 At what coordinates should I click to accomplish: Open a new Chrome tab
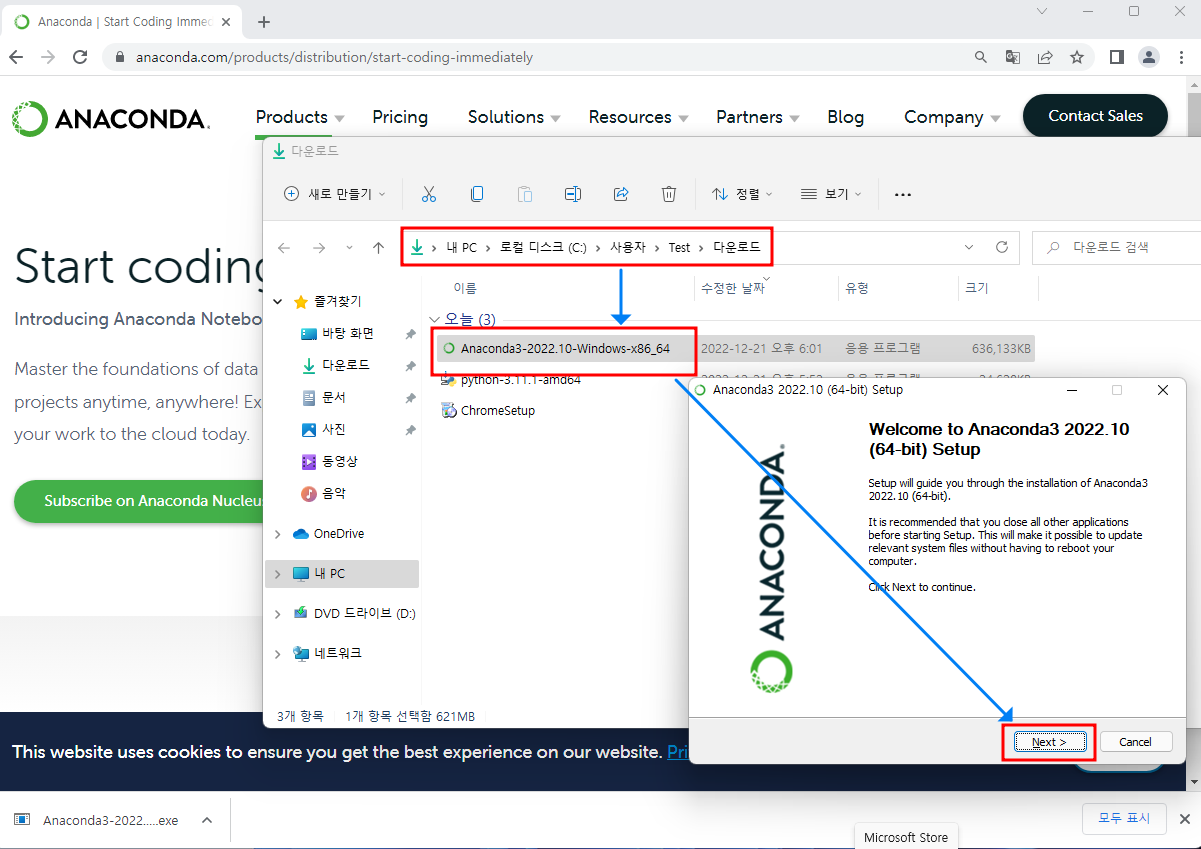coord(264,21)
